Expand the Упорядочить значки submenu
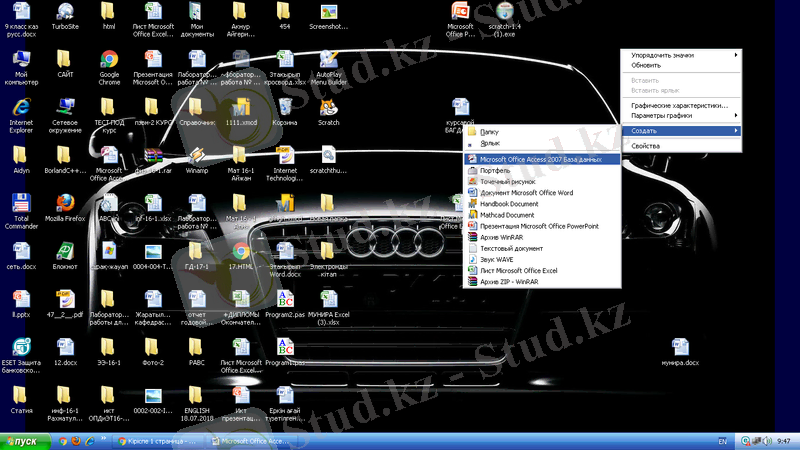800x450 pixels. click(681, 55)
